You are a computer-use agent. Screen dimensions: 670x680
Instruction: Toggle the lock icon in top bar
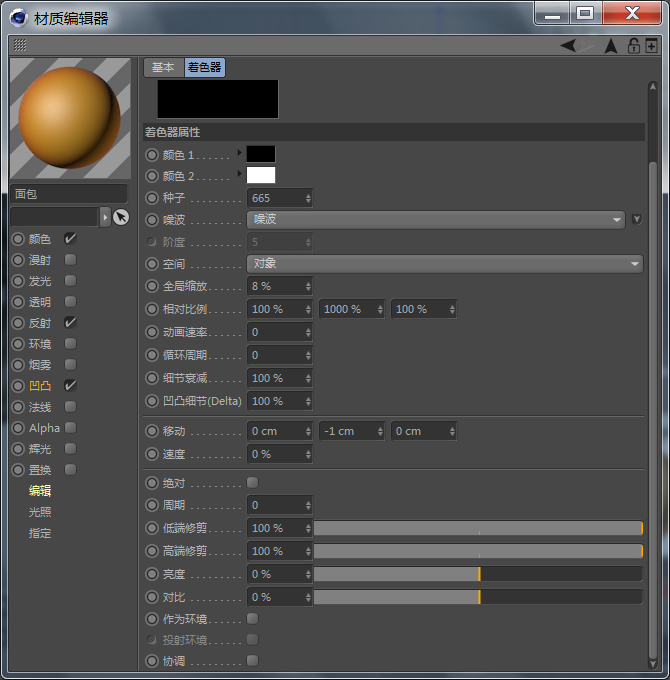[633, 45]
